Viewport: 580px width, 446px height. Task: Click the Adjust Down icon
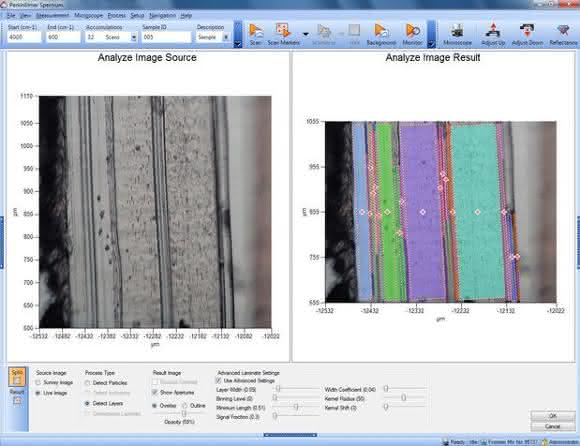527,31
